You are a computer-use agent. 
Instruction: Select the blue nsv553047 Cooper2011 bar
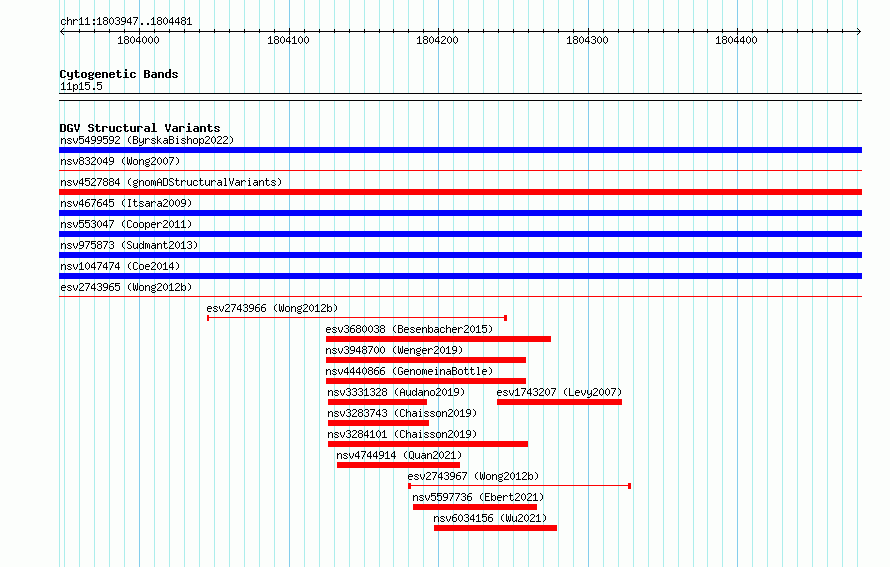(460, 234)
